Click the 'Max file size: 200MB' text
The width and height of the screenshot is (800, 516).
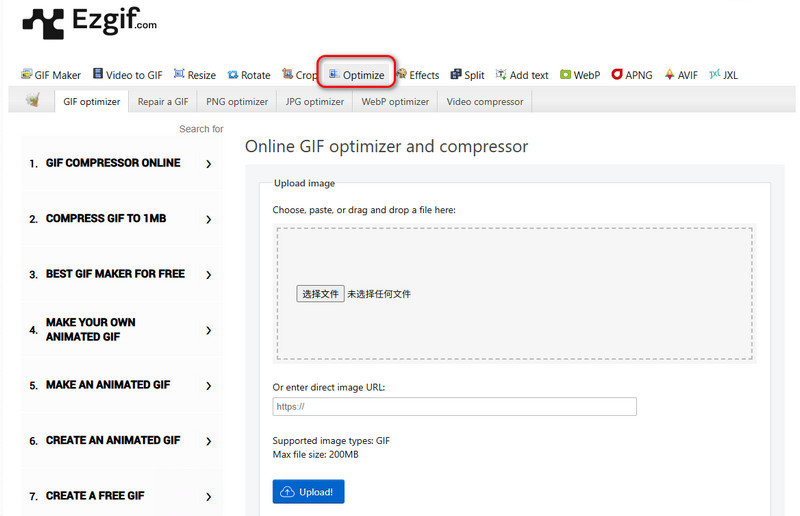(315, 454)
